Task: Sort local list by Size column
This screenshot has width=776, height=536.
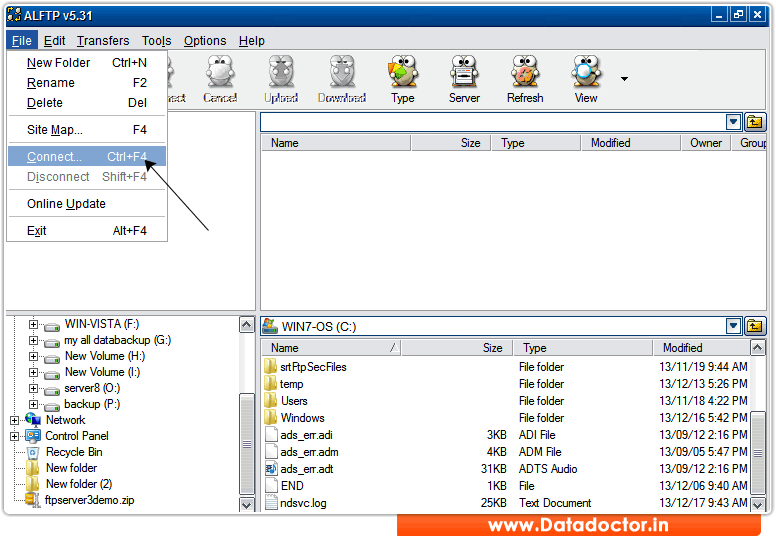Action: [457, 348]
